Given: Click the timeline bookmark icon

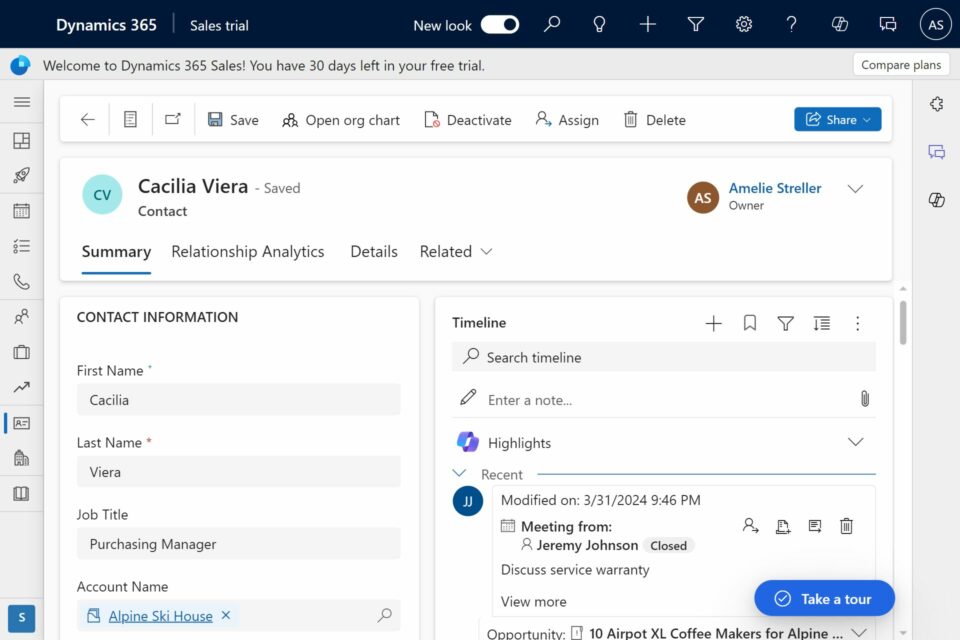Looking at the screenshot, I should point(749,323).
